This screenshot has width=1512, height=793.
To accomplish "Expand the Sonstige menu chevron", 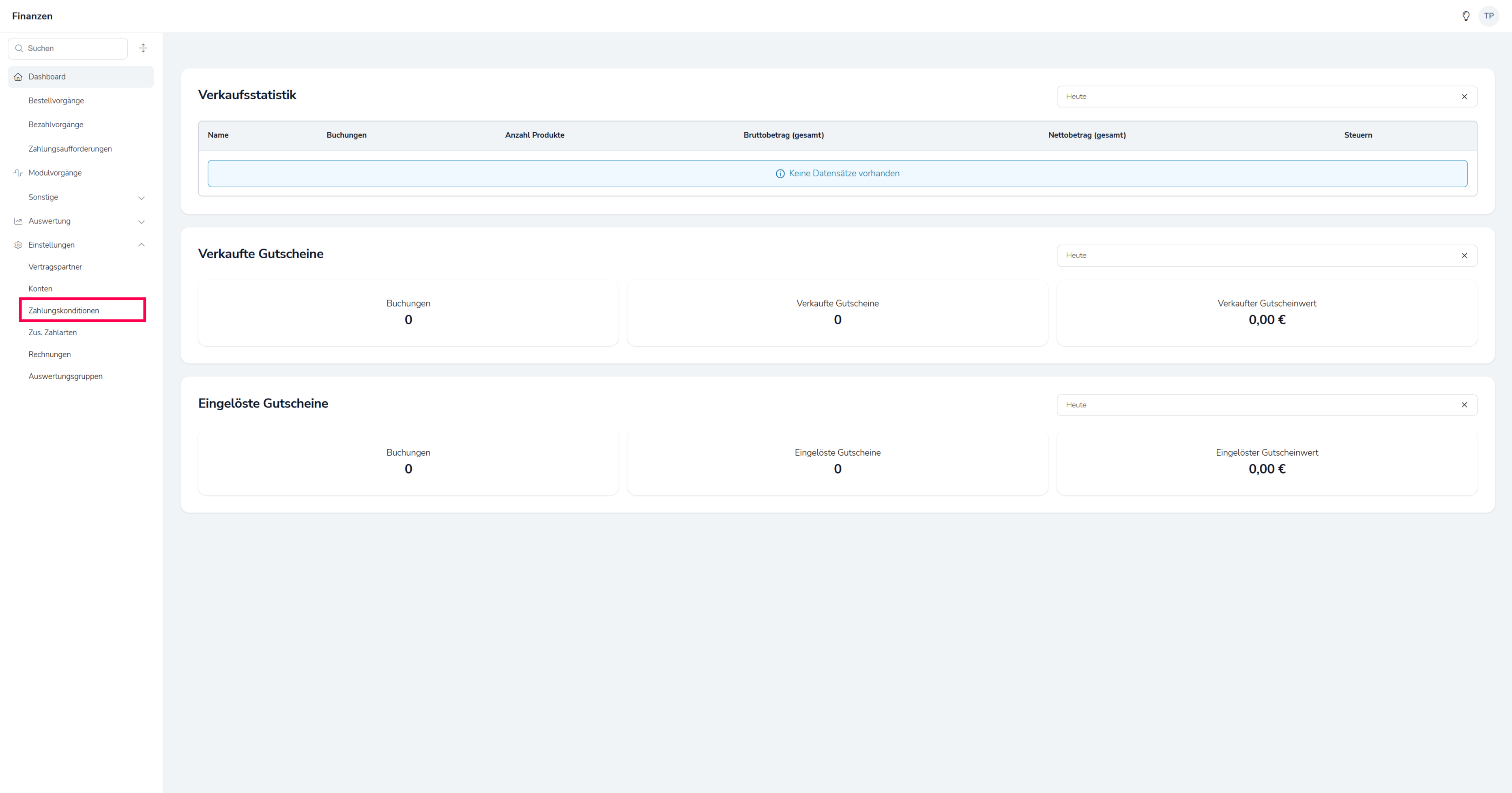I will coord(142,198).
